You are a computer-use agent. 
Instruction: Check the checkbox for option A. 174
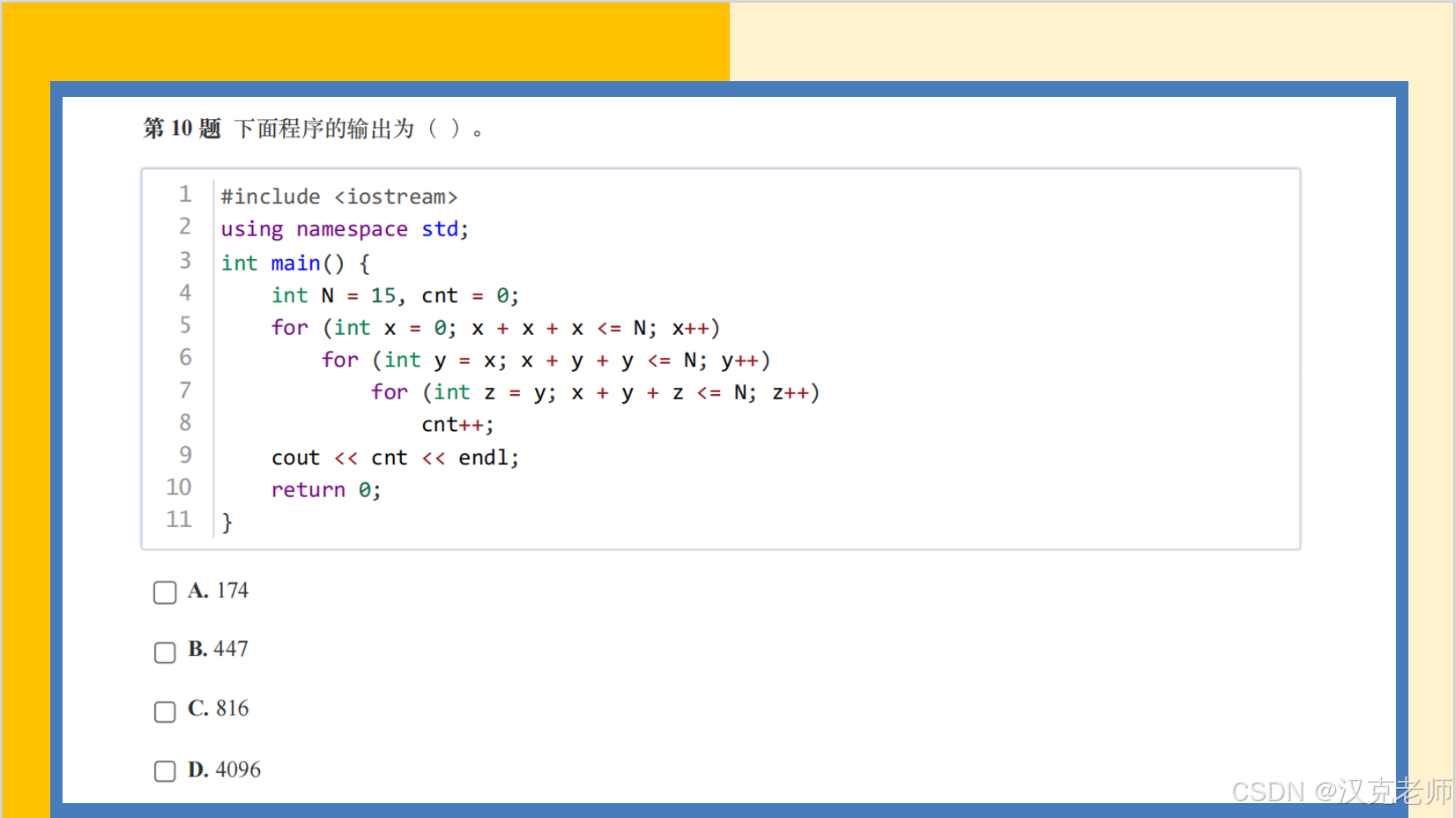point(165,592)
